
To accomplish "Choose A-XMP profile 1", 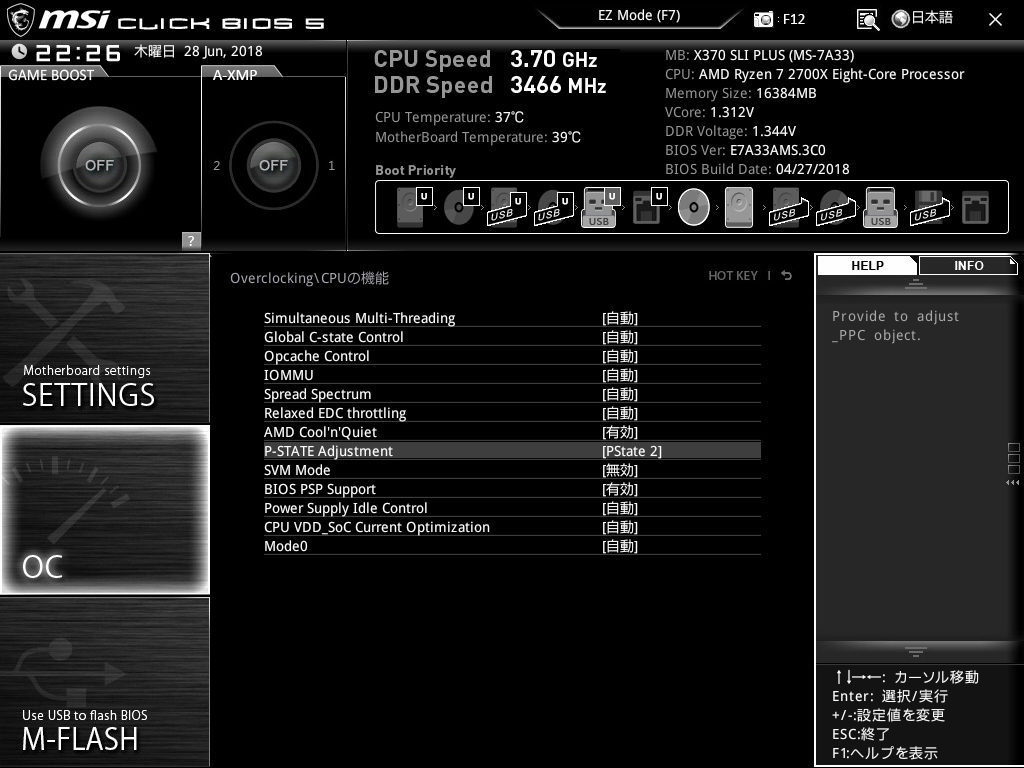I will 331,165.
